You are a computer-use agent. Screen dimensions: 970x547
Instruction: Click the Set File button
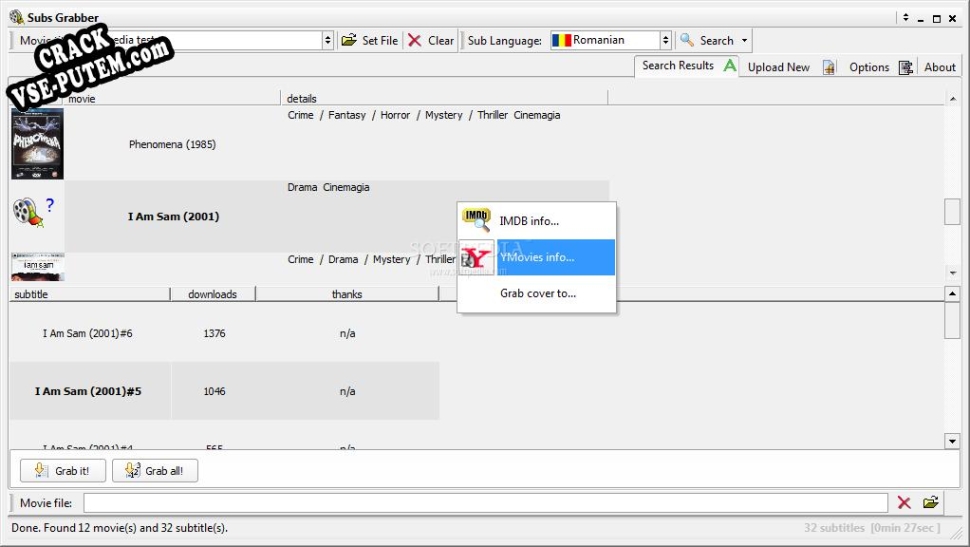coord(370,40)
